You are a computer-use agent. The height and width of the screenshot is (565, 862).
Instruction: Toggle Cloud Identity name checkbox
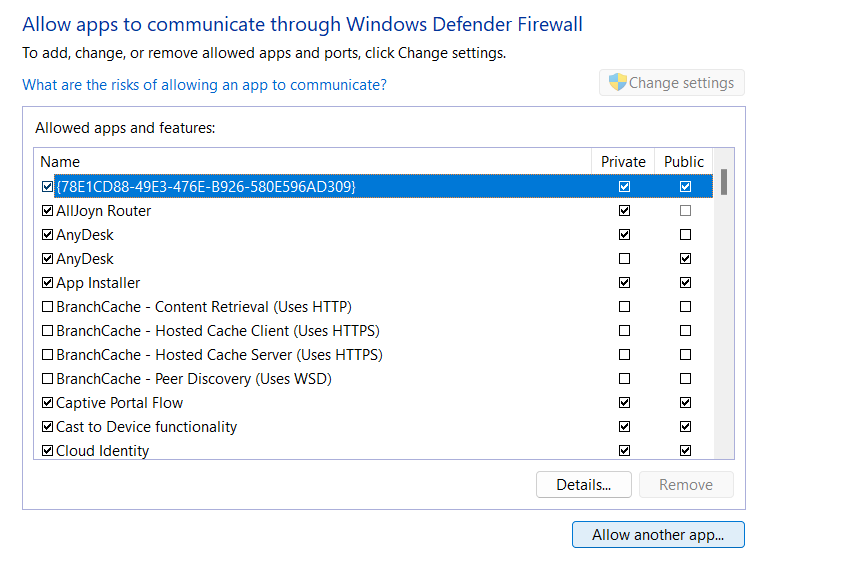(47, 451)
